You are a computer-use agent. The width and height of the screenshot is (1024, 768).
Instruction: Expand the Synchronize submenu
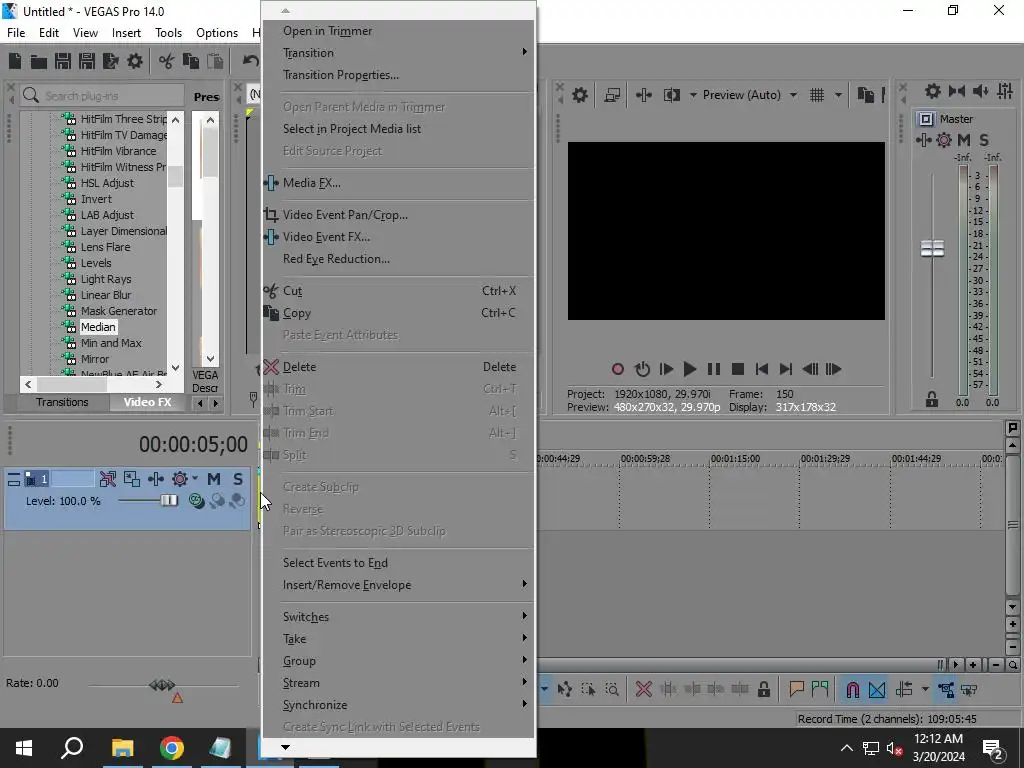tap(398, 705)
